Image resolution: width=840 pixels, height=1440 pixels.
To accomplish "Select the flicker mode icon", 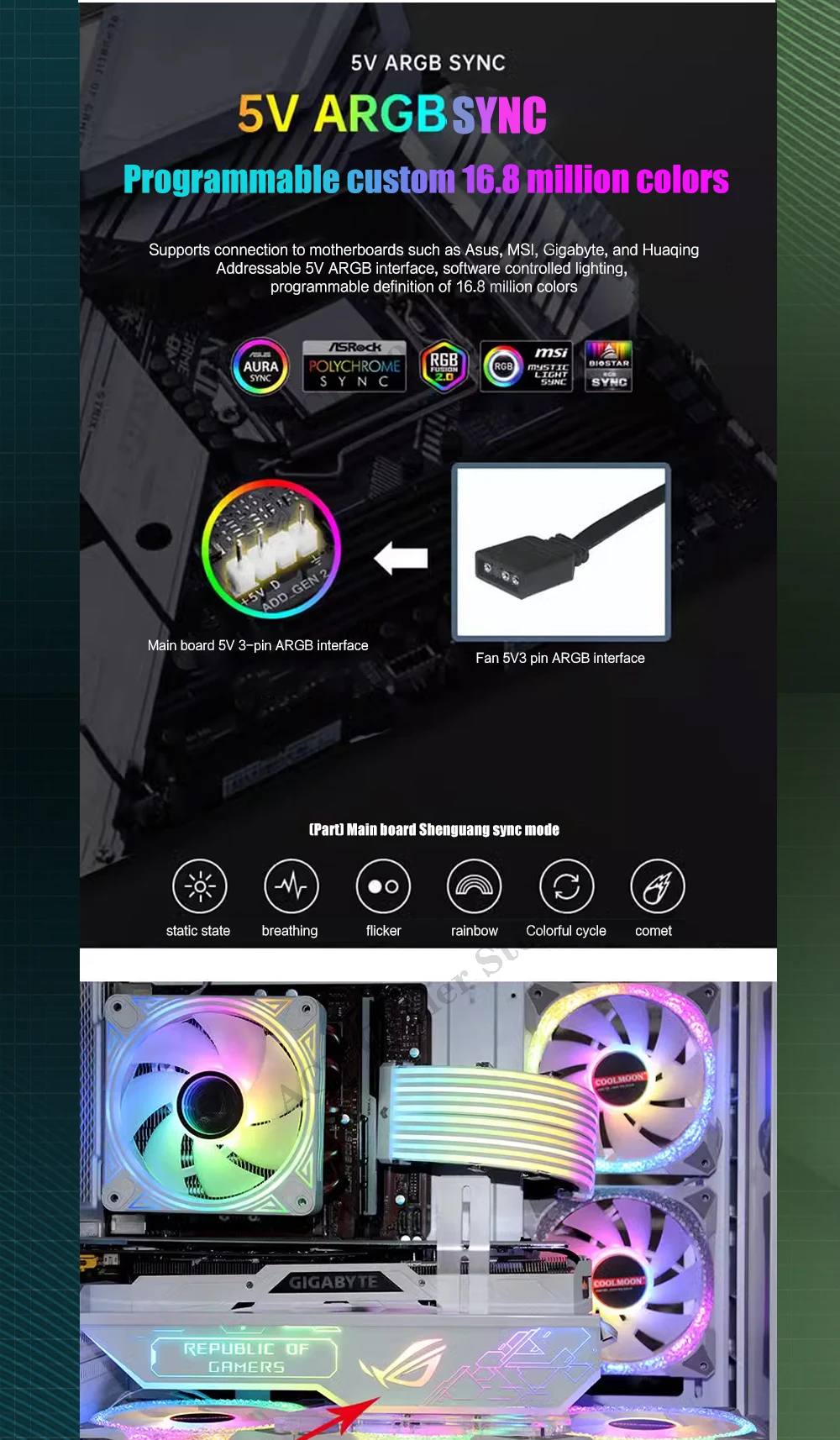I will 383,886.
